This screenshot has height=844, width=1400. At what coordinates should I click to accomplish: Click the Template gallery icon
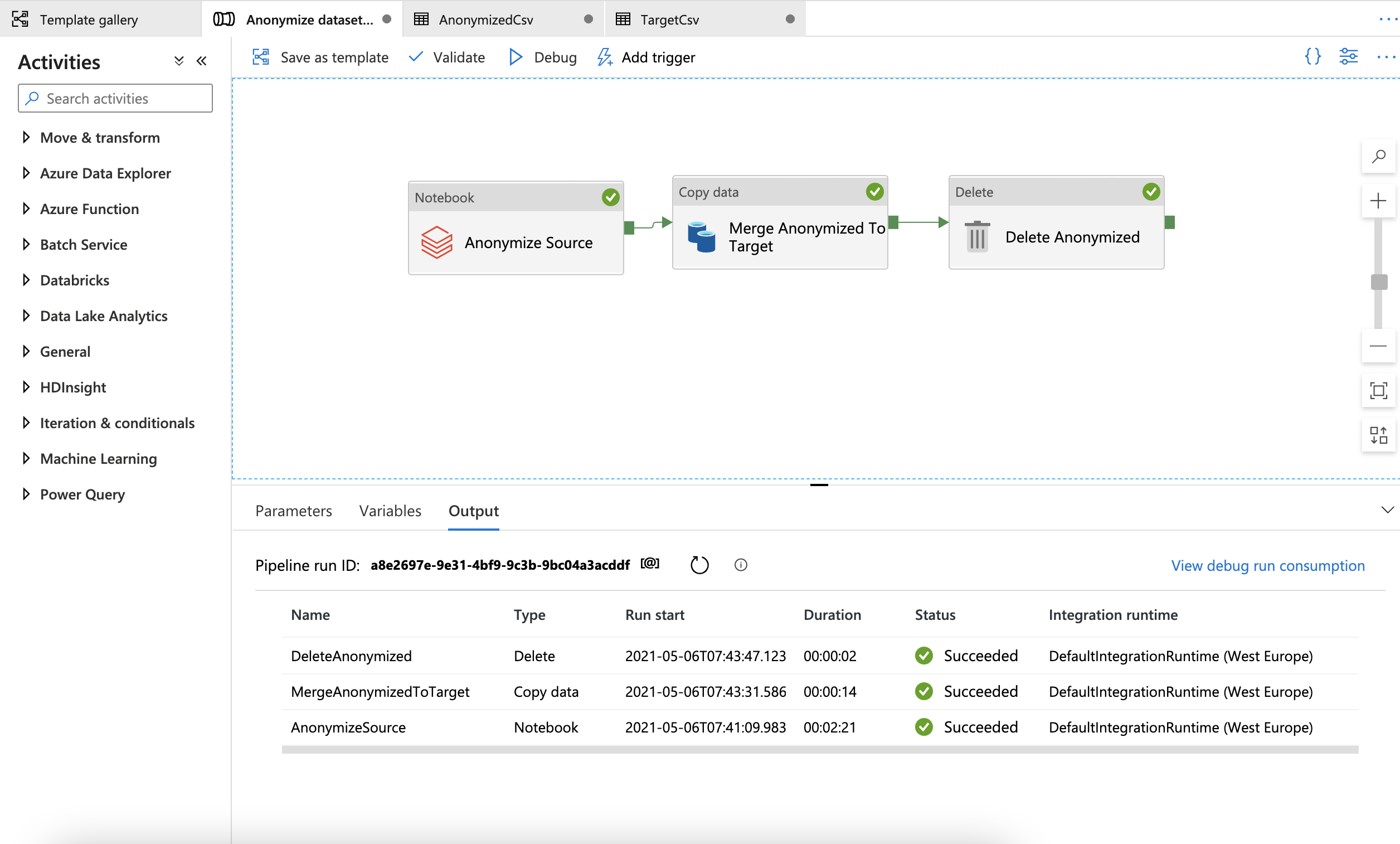coord(20,20)
